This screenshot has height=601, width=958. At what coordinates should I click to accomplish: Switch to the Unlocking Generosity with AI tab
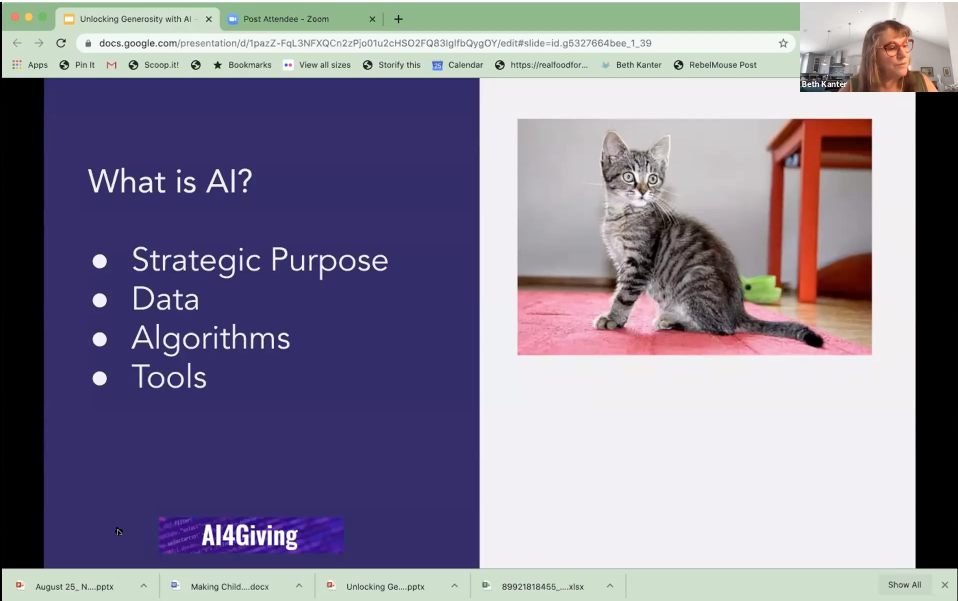pyautogui.click(x=136, y=19)
